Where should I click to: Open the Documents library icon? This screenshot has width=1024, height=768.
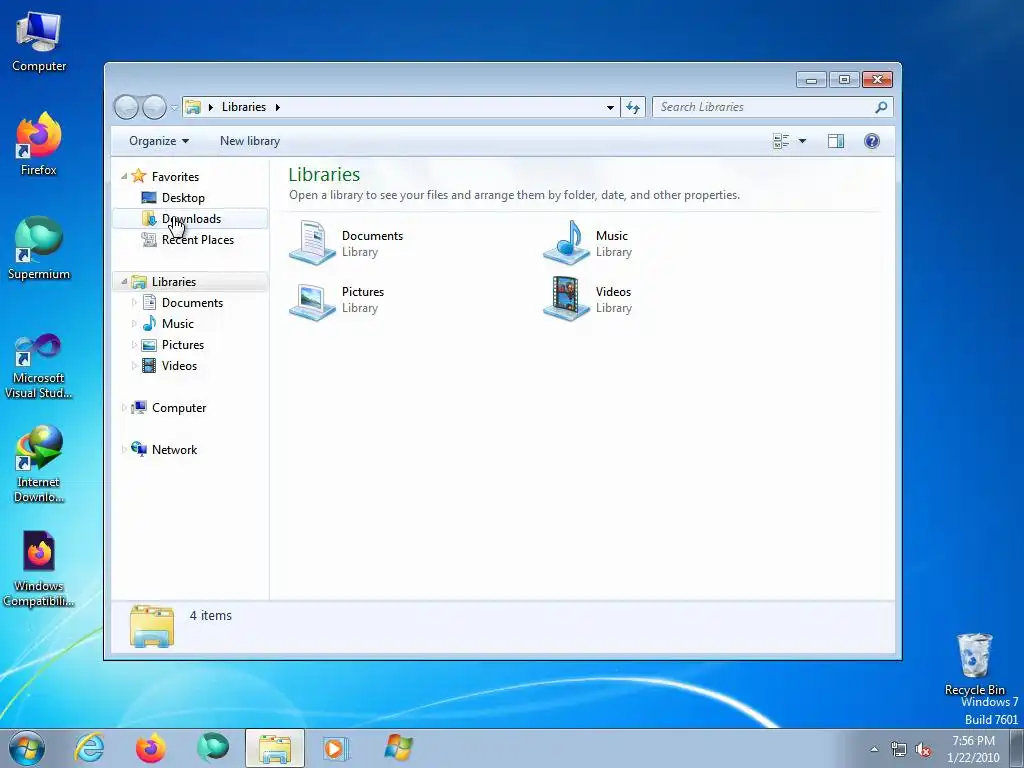click(x=312, y=243)
